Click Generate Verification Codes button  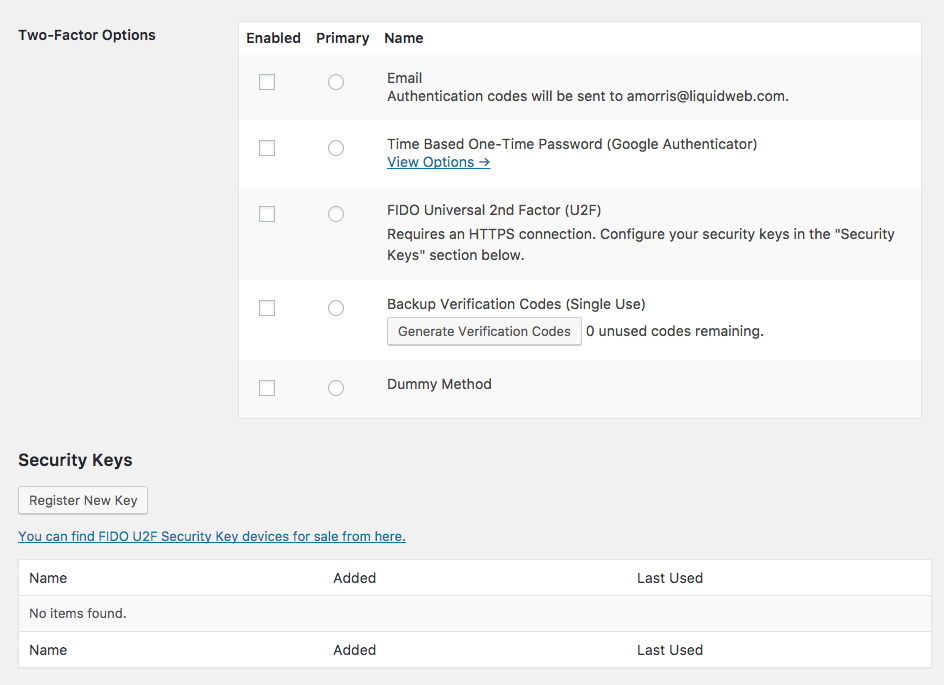484,331
